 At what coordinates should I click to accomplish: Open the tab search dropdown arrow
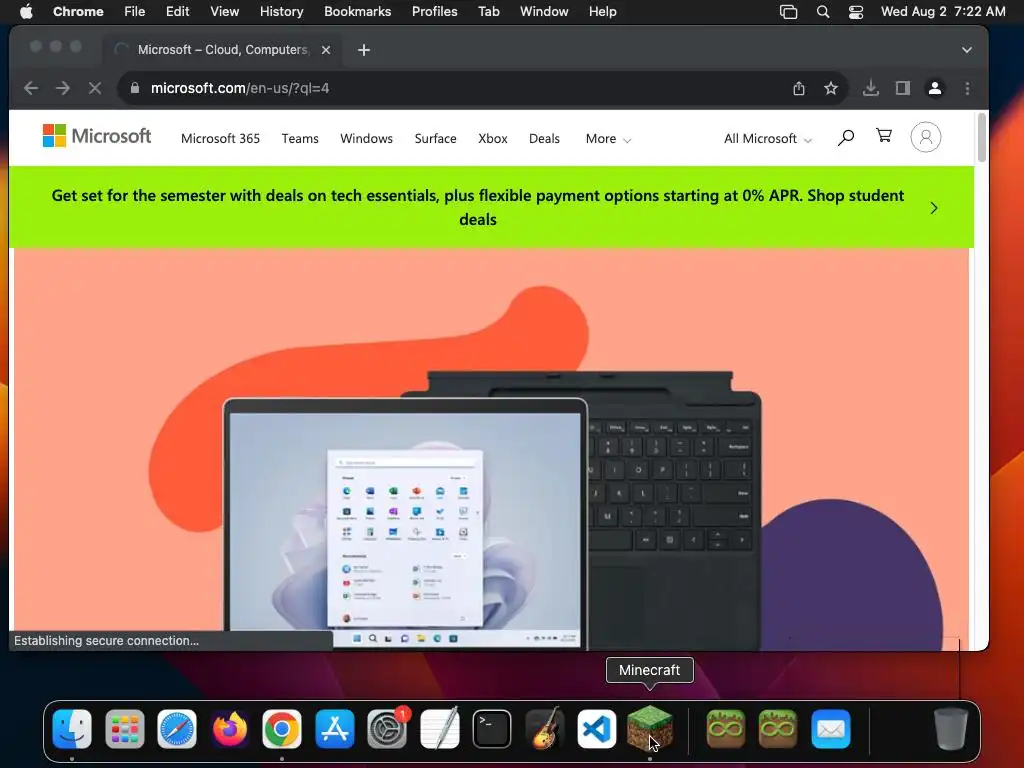tap(967, 50)
